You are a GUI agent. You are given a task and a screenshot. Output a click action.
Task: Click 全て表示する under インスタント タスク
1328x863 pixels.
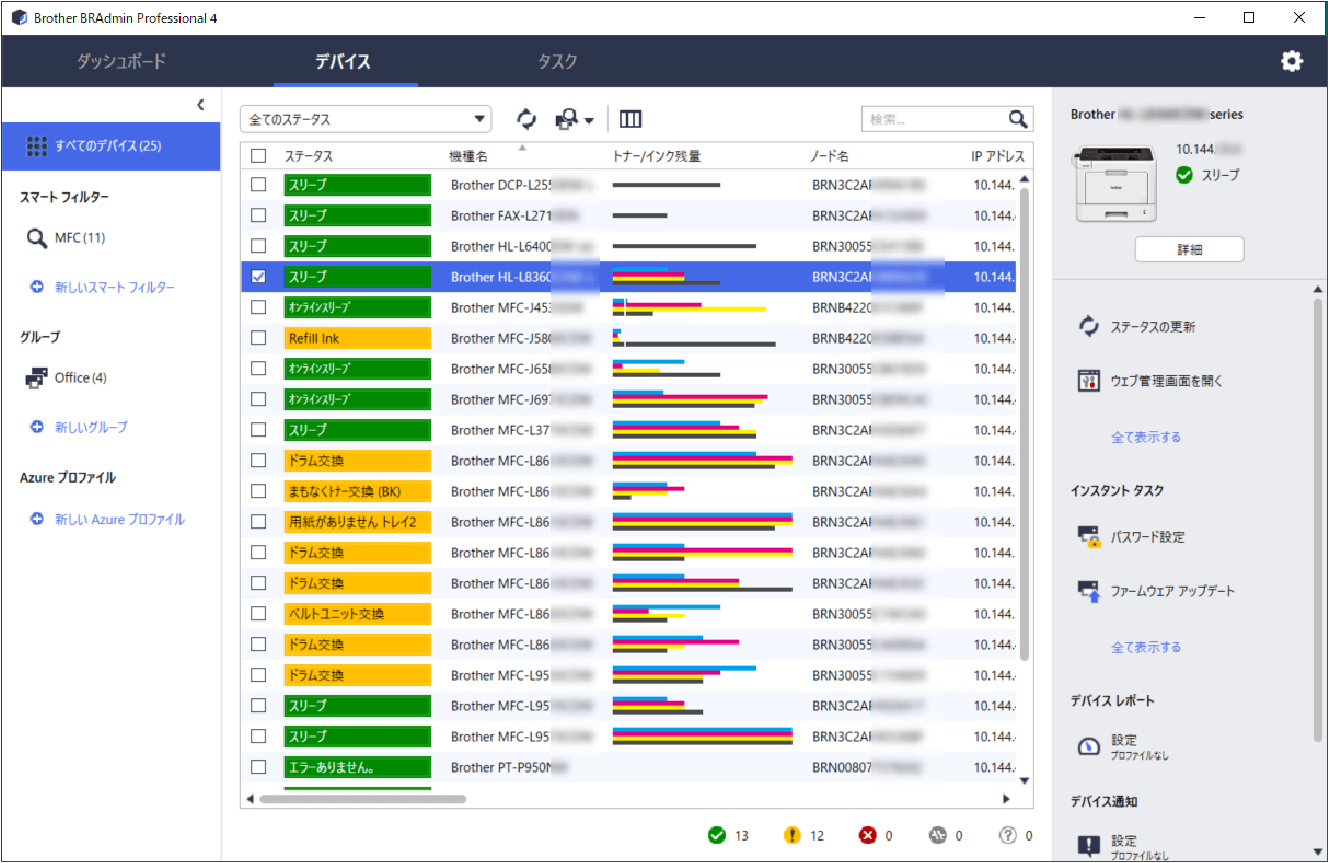point(1146,647)
